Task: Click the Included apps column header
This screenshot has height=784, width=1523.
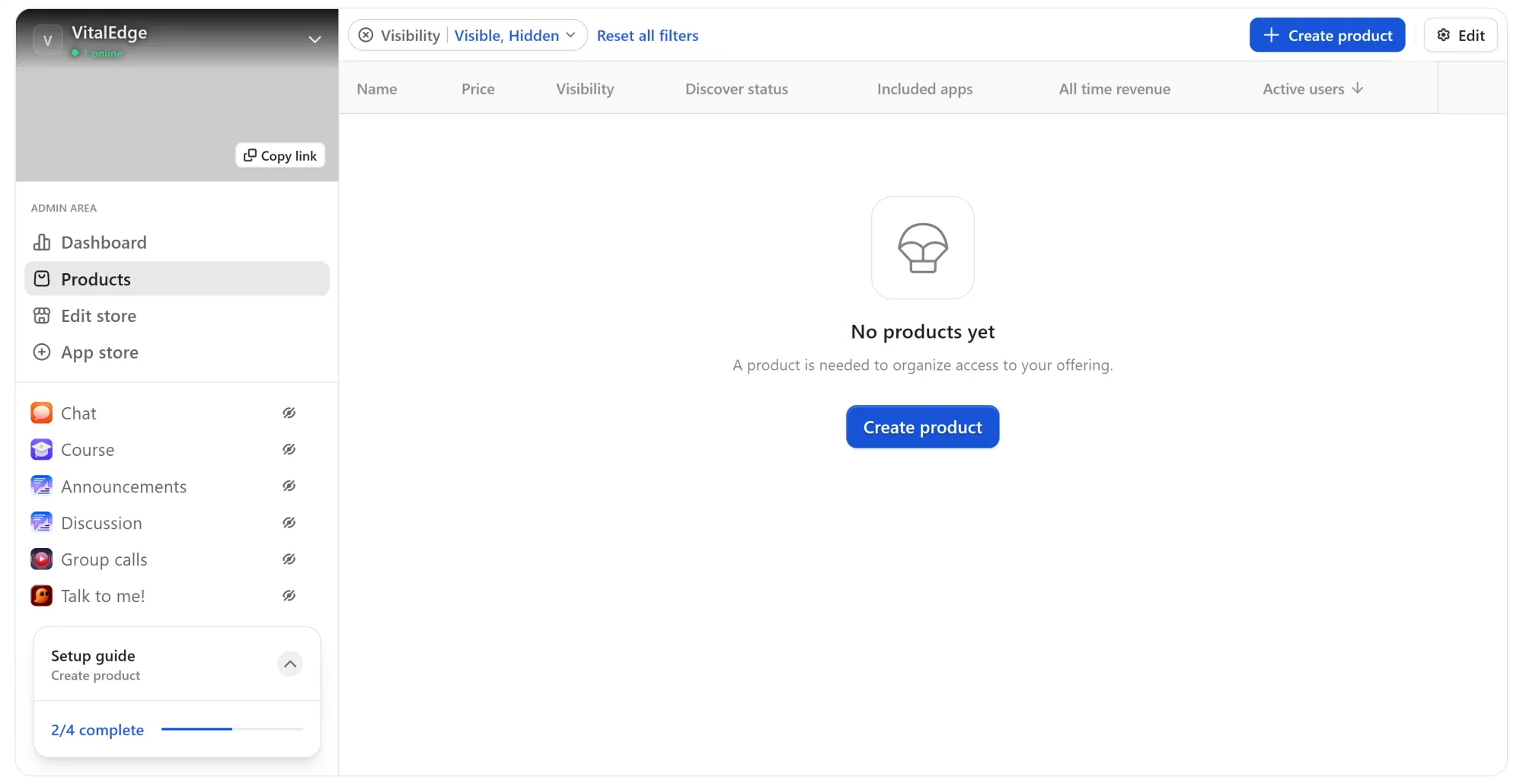Action: pos(924,89)
